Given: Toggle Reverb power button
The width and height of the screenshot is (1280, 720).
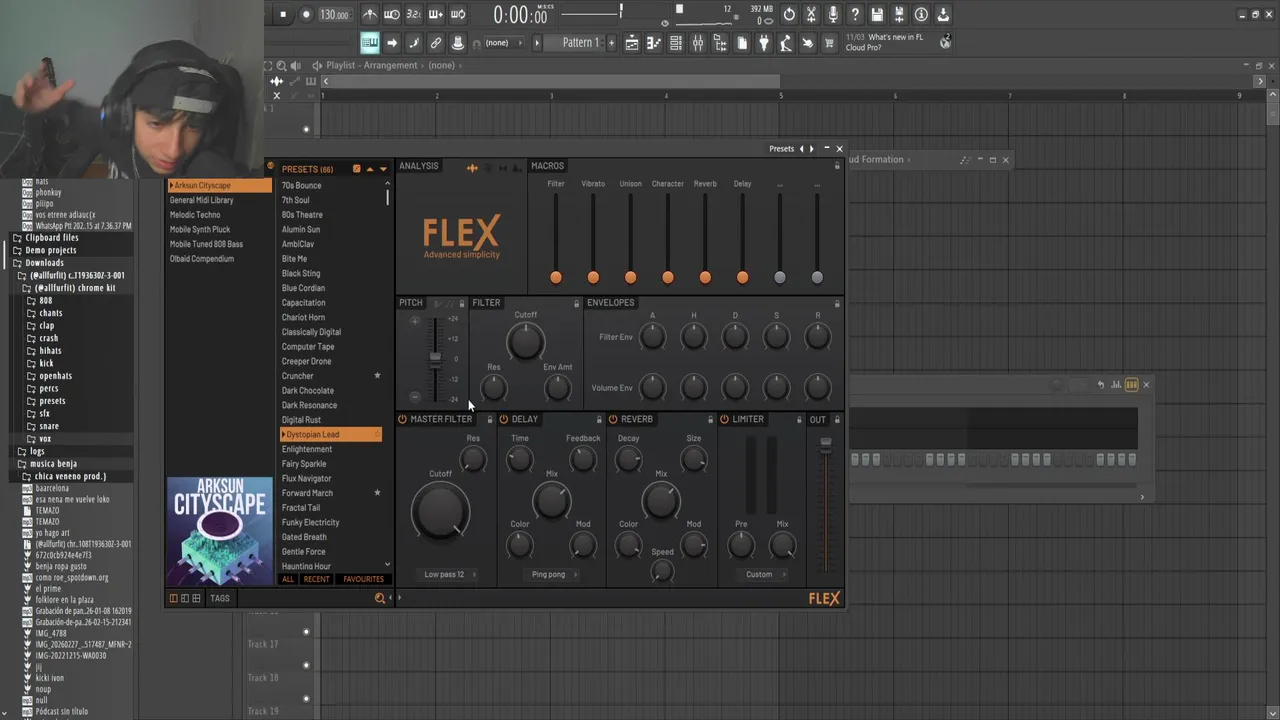Looking at the screenshot, I should click(613, 419).
